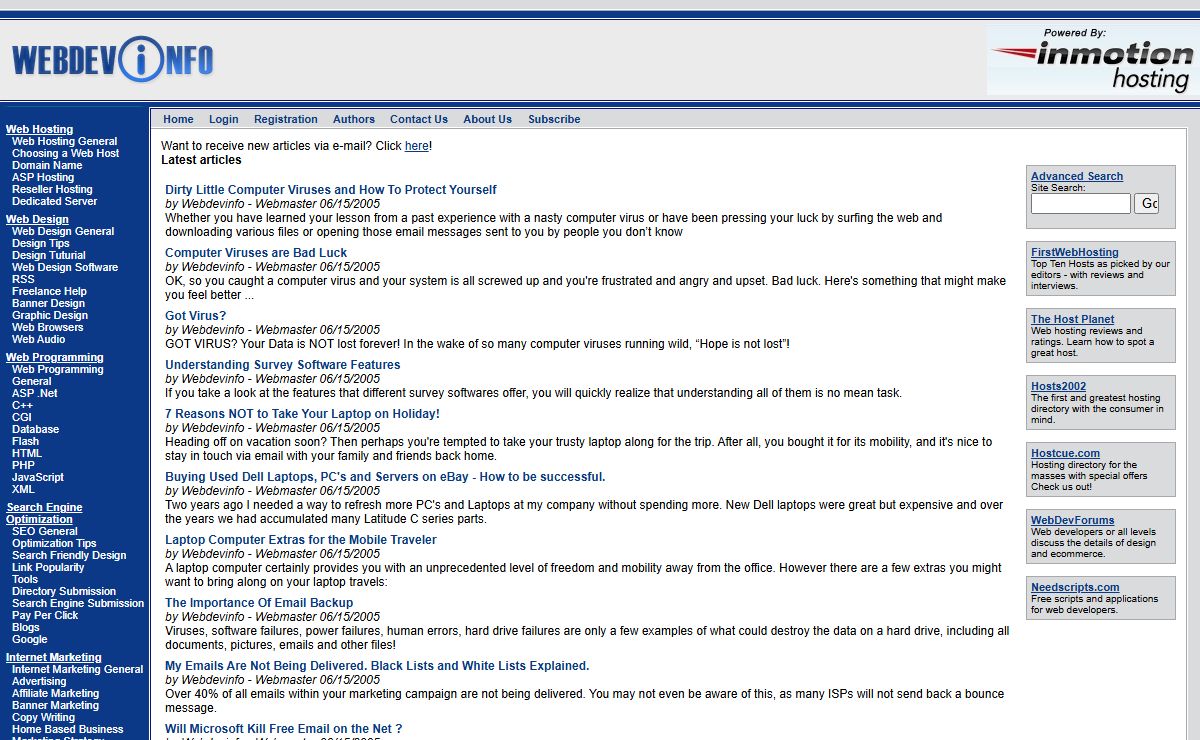This screenshot has width=1200, height=740.
Task: Open the Web Design category heading
Action: click(38, 220)
